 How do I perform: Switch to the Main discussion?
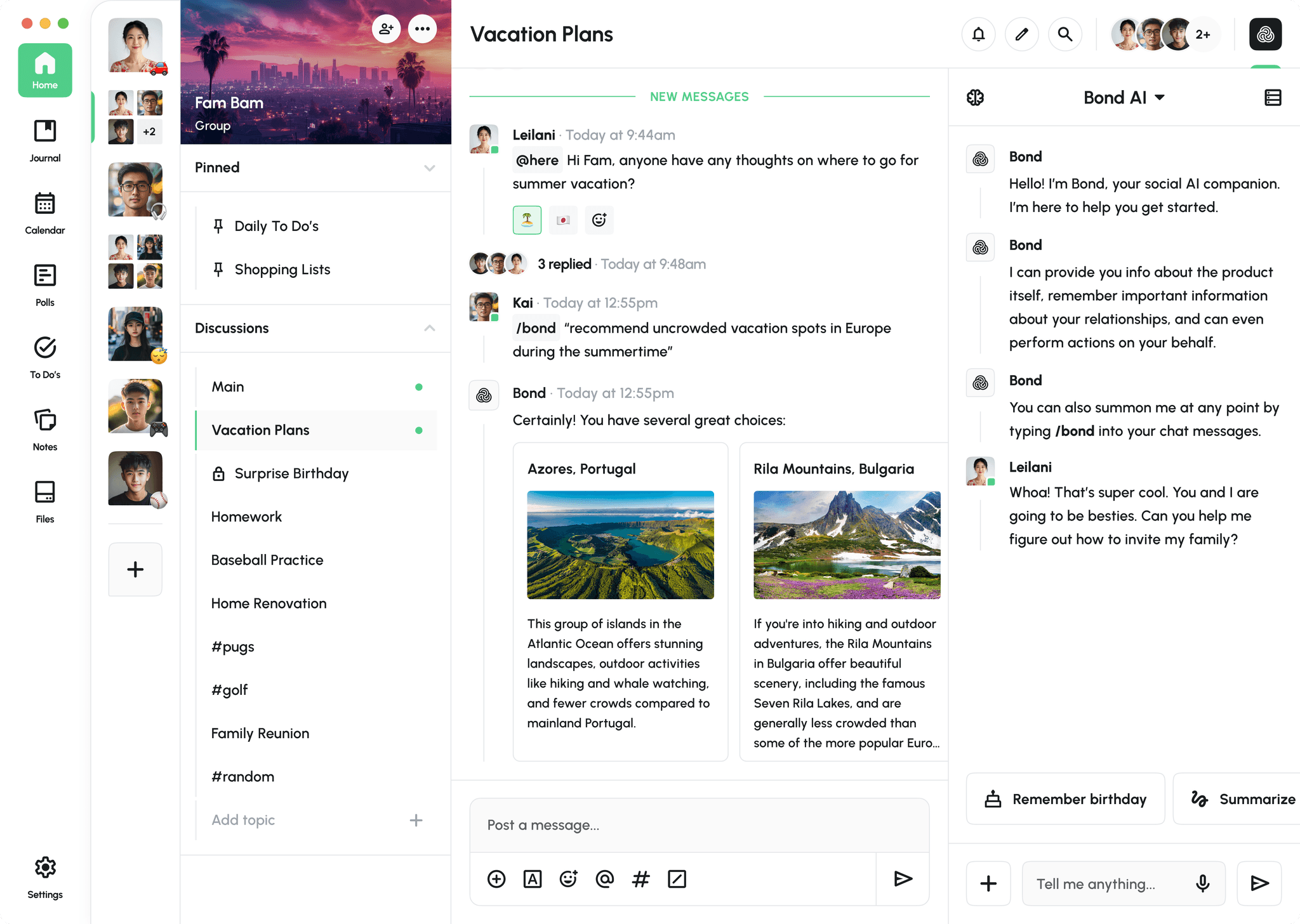click(x=316, y=387)
